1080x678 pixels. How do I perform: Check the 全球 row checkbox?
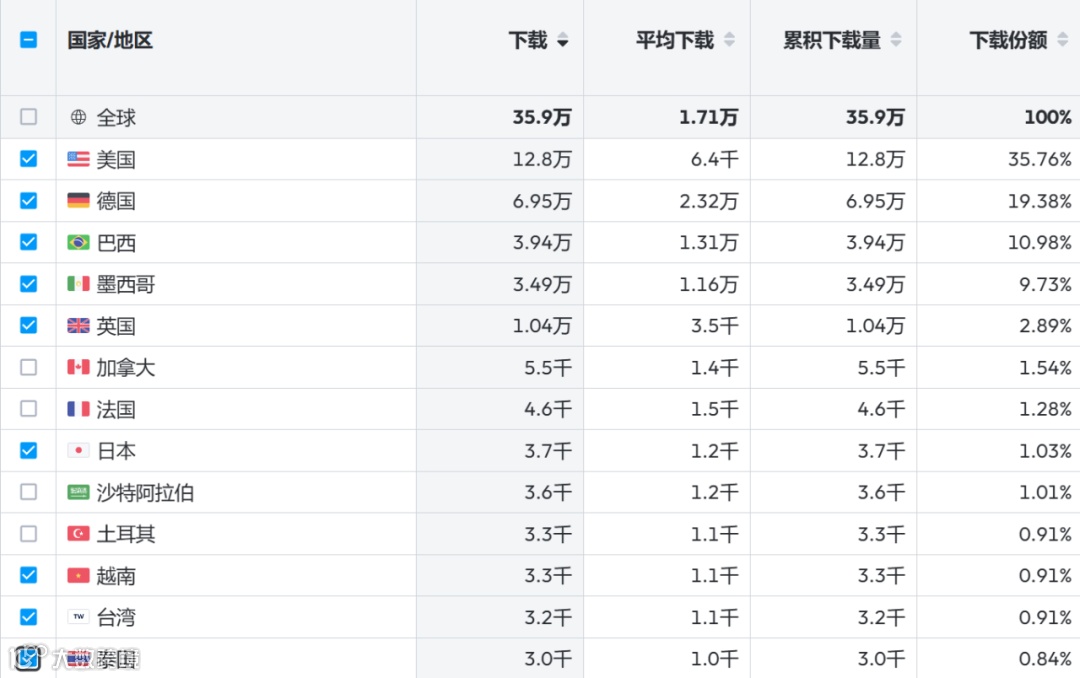coord(28,117)
